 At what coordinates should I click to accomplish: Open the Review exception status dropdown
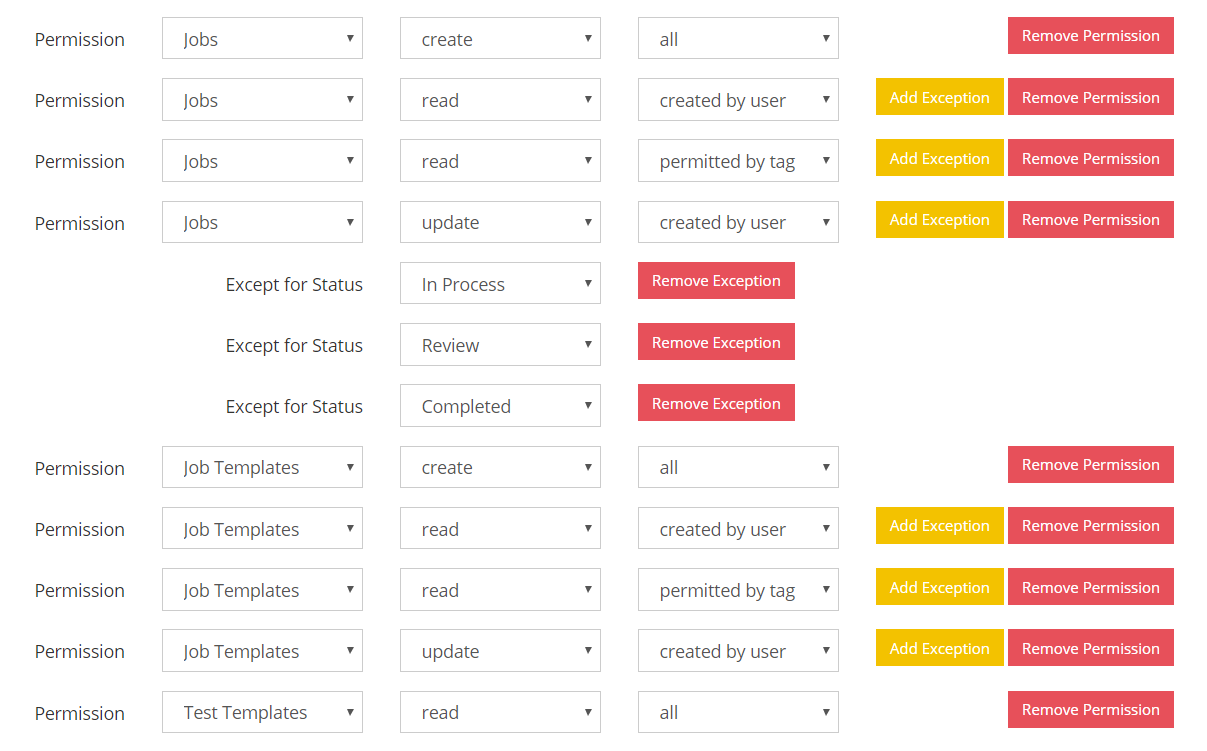(x=500, y=345)
